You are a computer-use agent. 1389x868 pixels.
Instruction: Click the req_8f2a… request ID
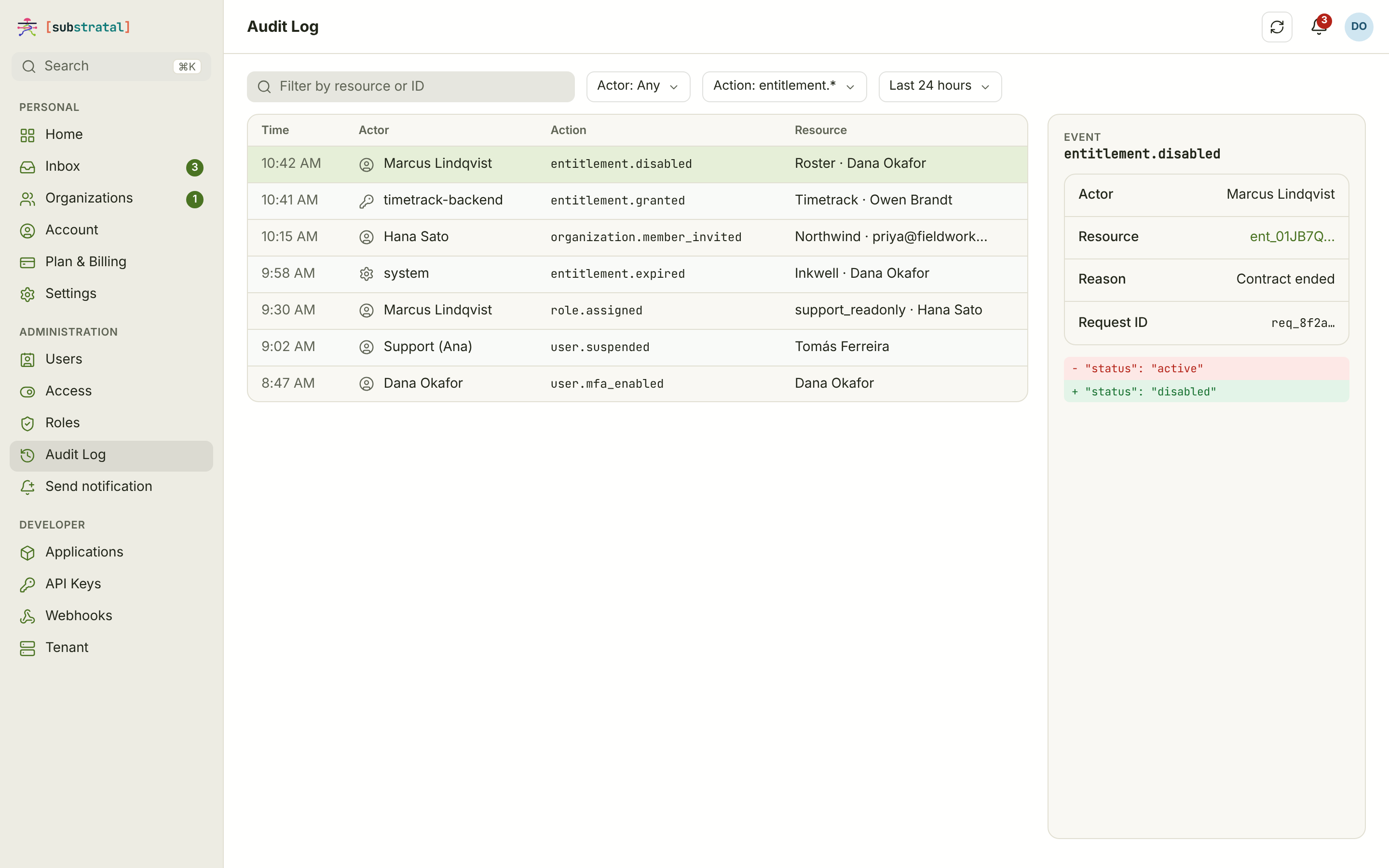tap(1303, 323)
